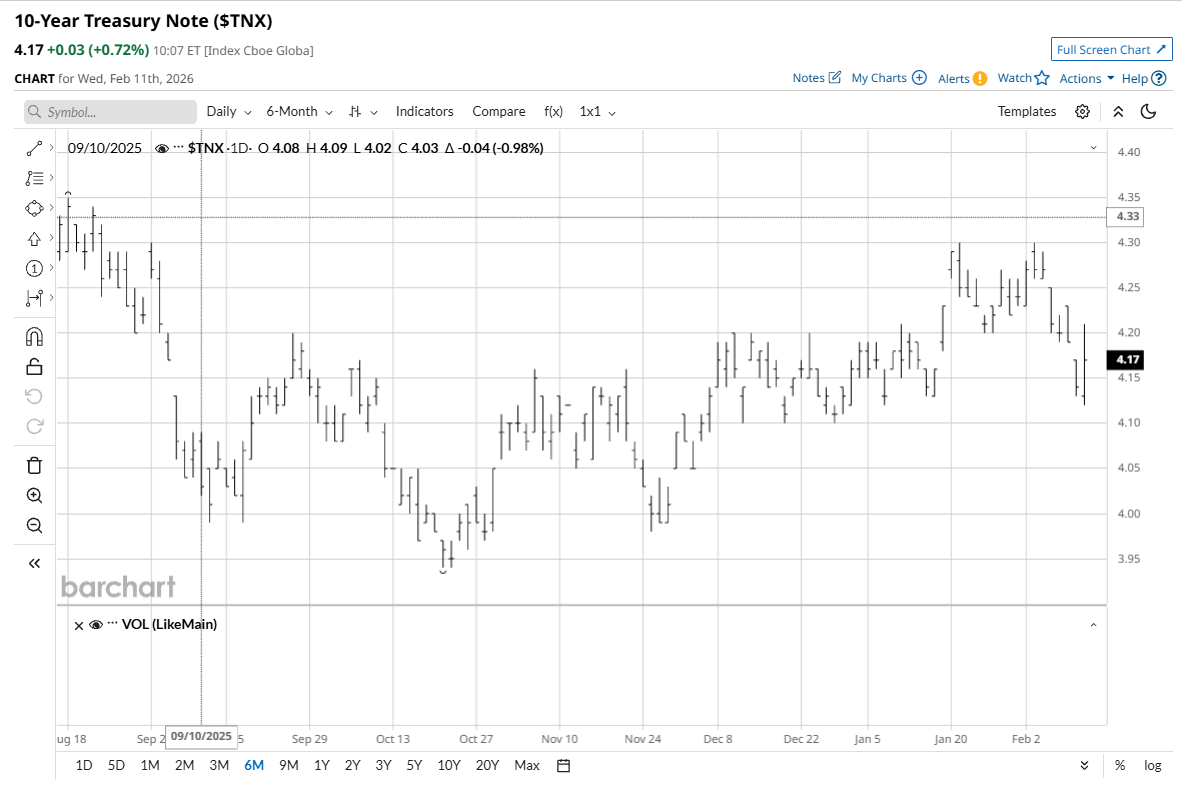Viewport: 1182px width, 807px height.
Task: Enable the magnet snap mode
Action: click(x=34, y=336)
